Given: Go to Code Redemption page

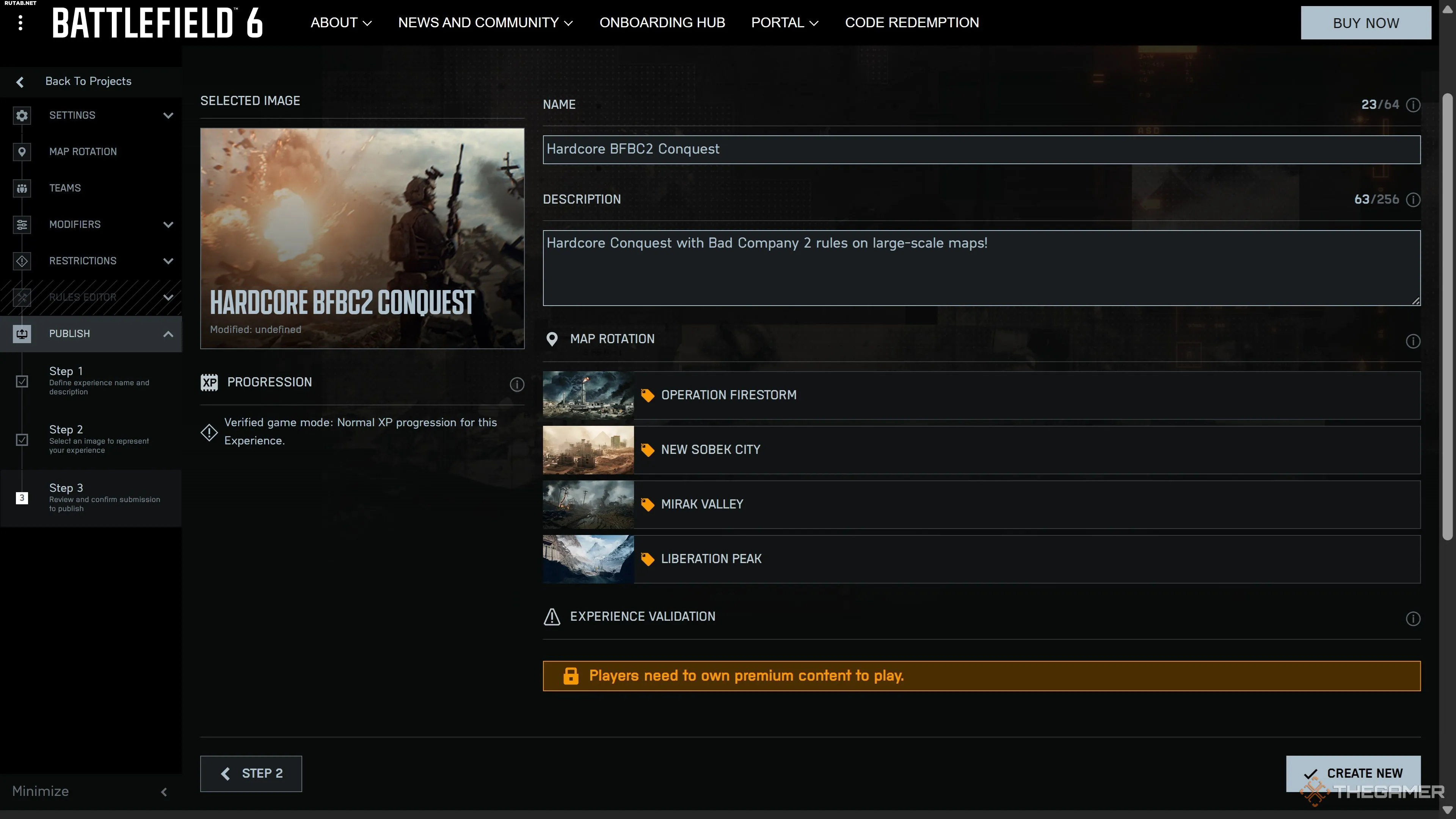Looking at the screenshot, I should click(912, 23).
